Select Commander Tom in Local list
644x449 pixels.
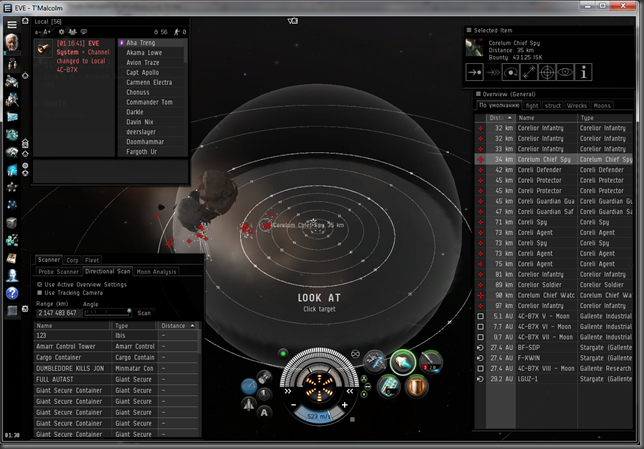point(151,102)
